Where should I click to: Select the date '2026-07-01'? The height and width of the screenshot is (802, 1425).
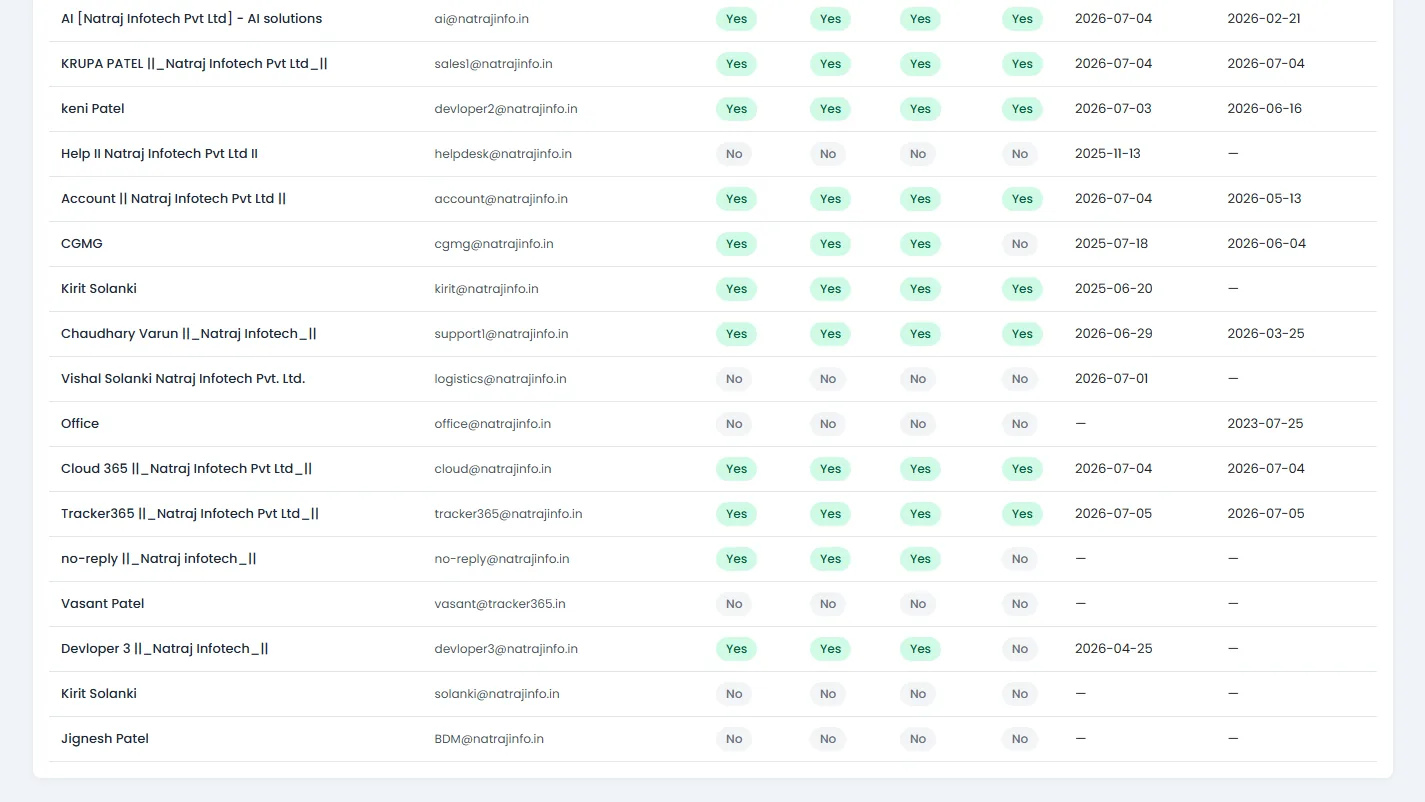click(1112, 379)
